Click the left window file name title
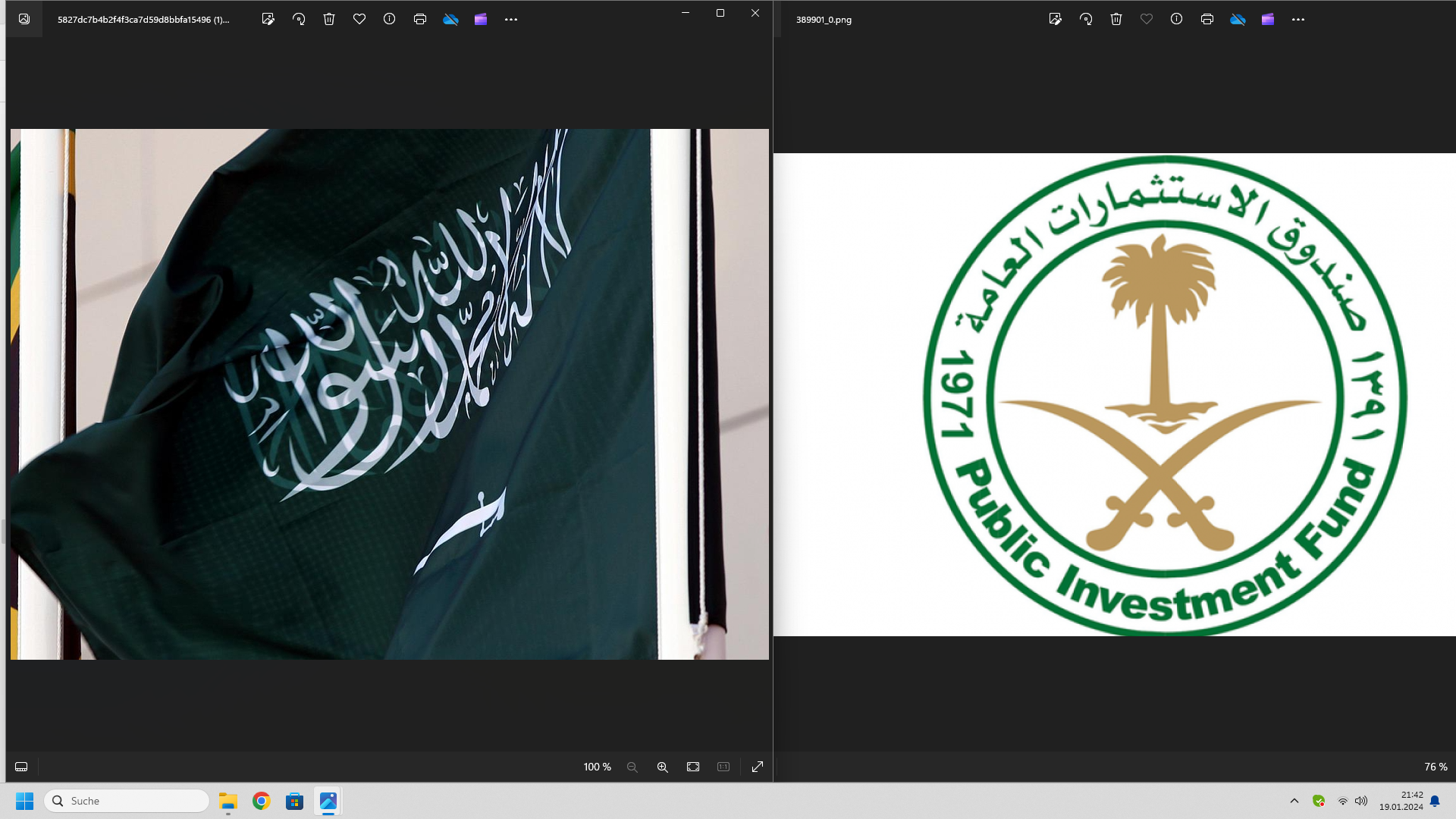This screenshot has width=1456, height=819. [x=143, y=20]
